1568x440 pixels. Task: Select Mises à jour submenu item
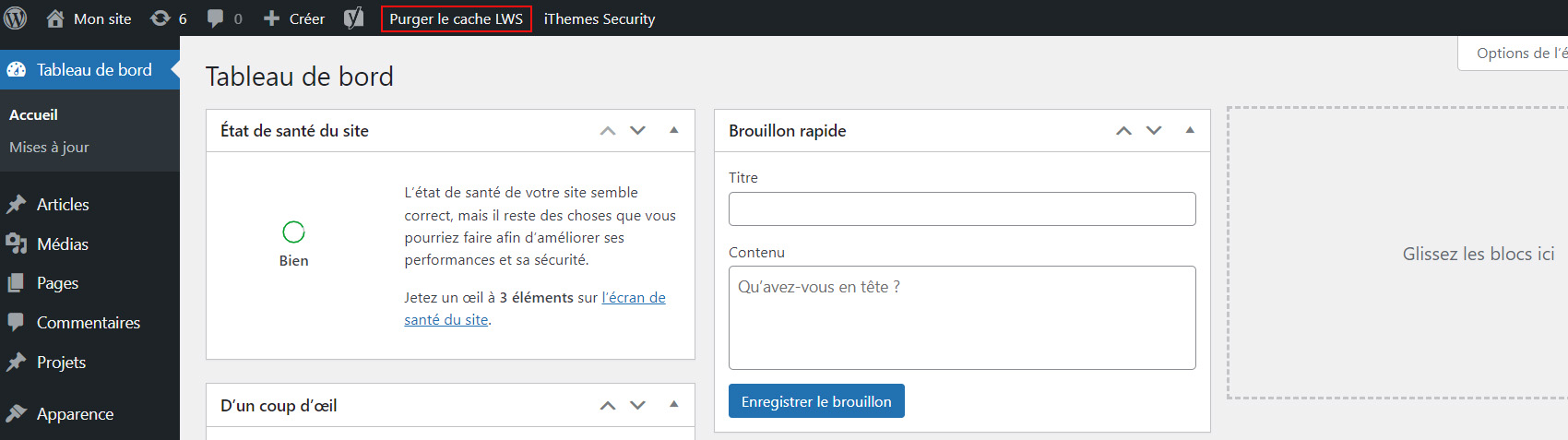49,147
